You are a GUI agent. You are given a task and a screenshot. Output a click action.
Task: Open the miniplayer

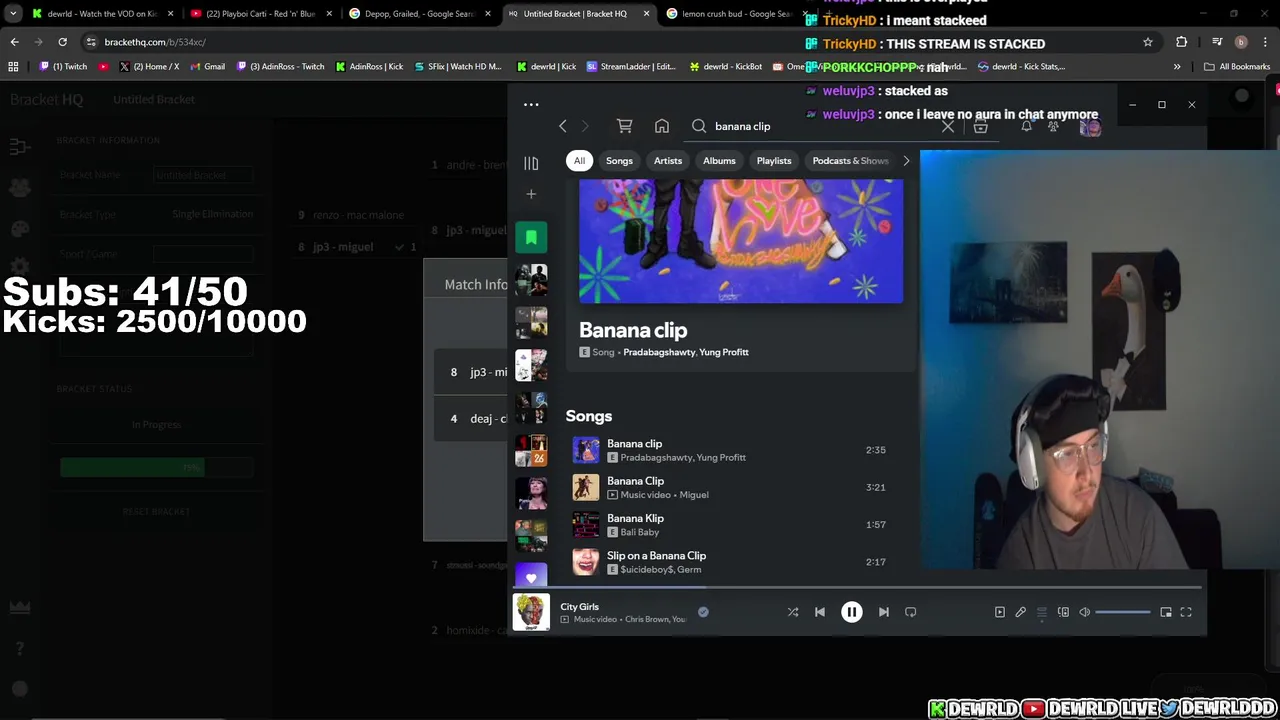point(1165,612)
